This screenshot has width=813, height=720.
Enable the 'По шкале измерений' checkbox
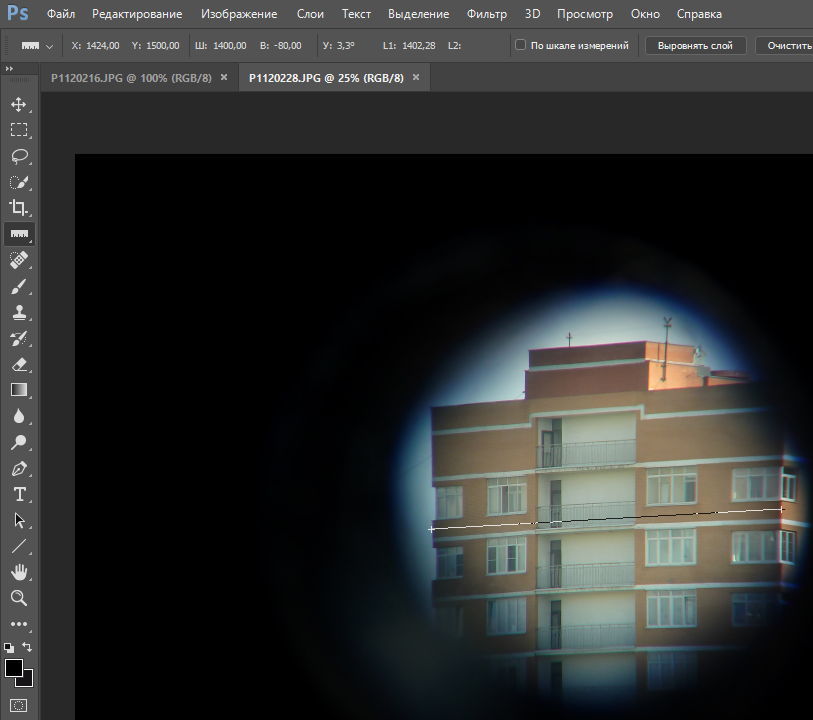[520, 45]
